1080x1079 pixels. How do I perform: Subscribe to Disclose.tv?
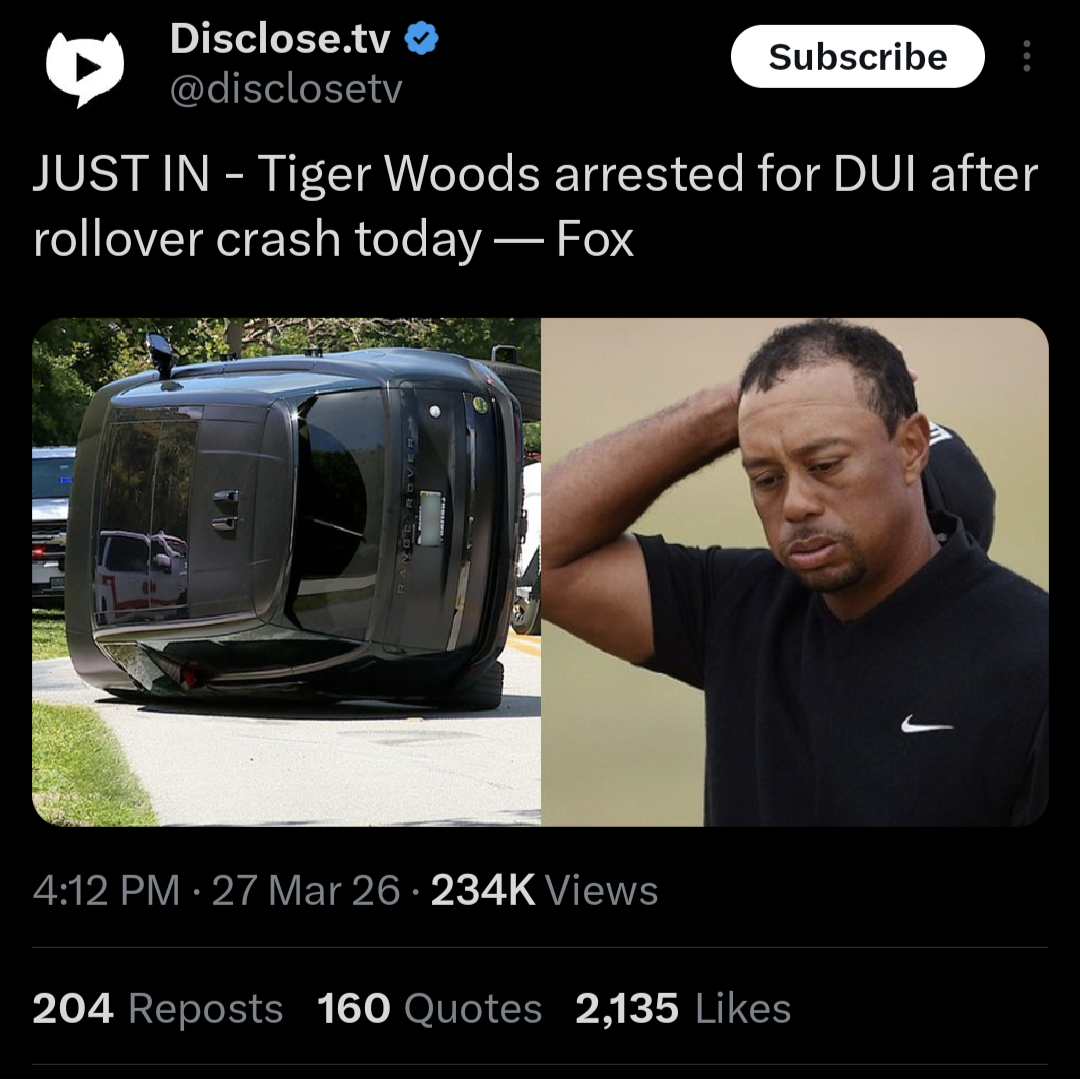click(x=858, y=56)
